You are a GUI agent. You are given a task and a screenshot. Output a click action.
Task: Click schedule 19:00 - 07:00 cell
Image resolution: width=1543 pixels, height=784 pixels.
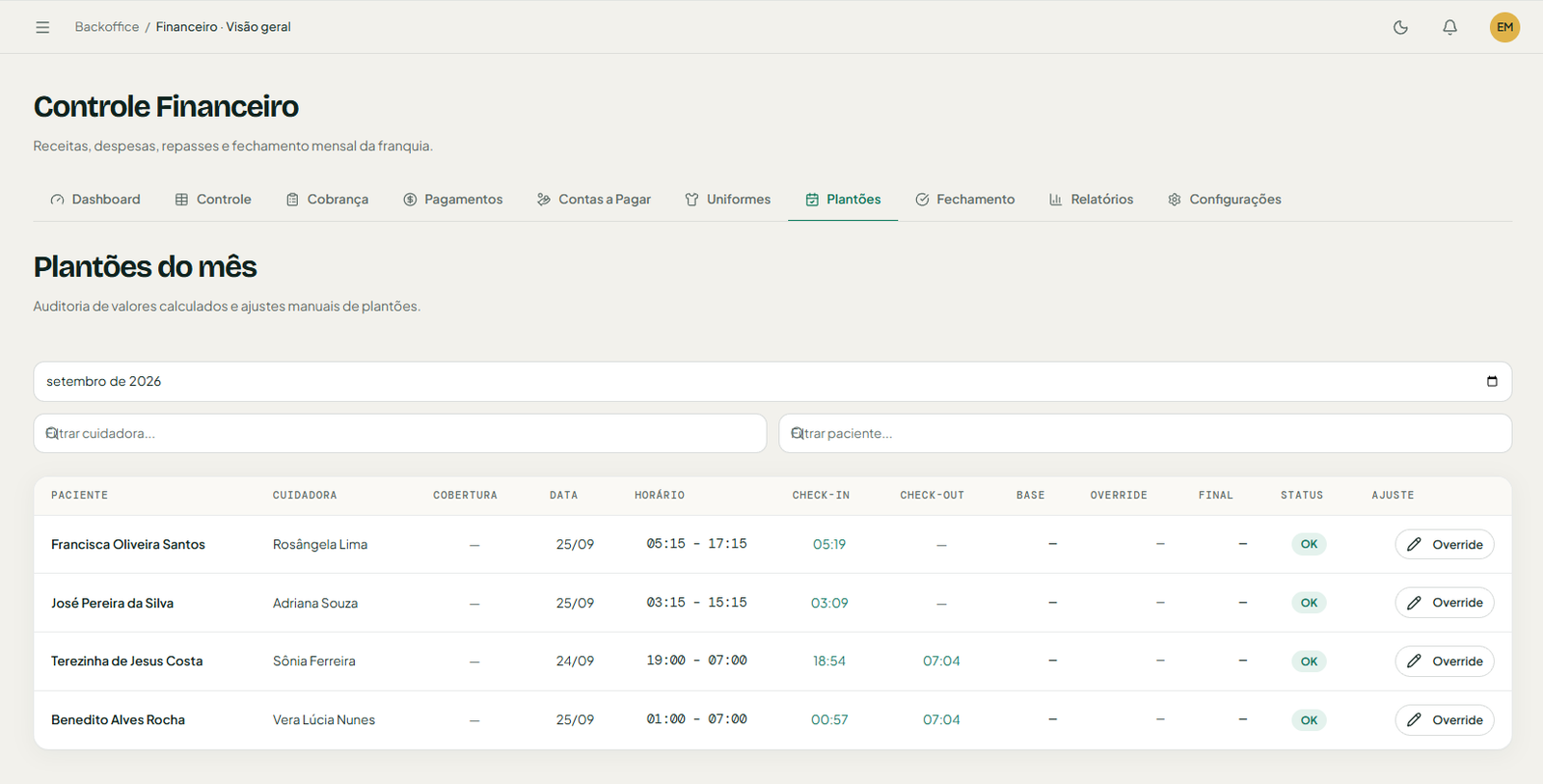pyautogui.click(x=696, y=661)
